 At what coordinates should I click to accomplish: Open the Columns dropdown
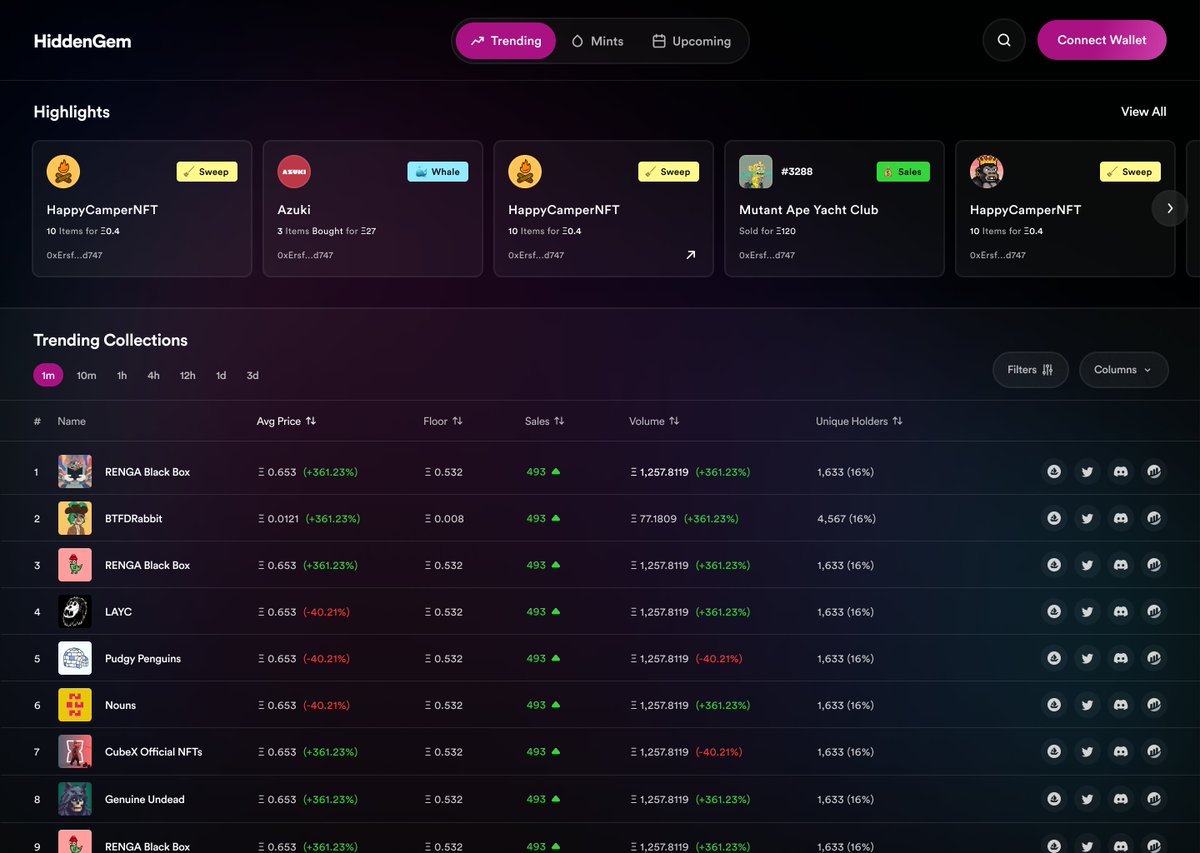[1123, 370]
